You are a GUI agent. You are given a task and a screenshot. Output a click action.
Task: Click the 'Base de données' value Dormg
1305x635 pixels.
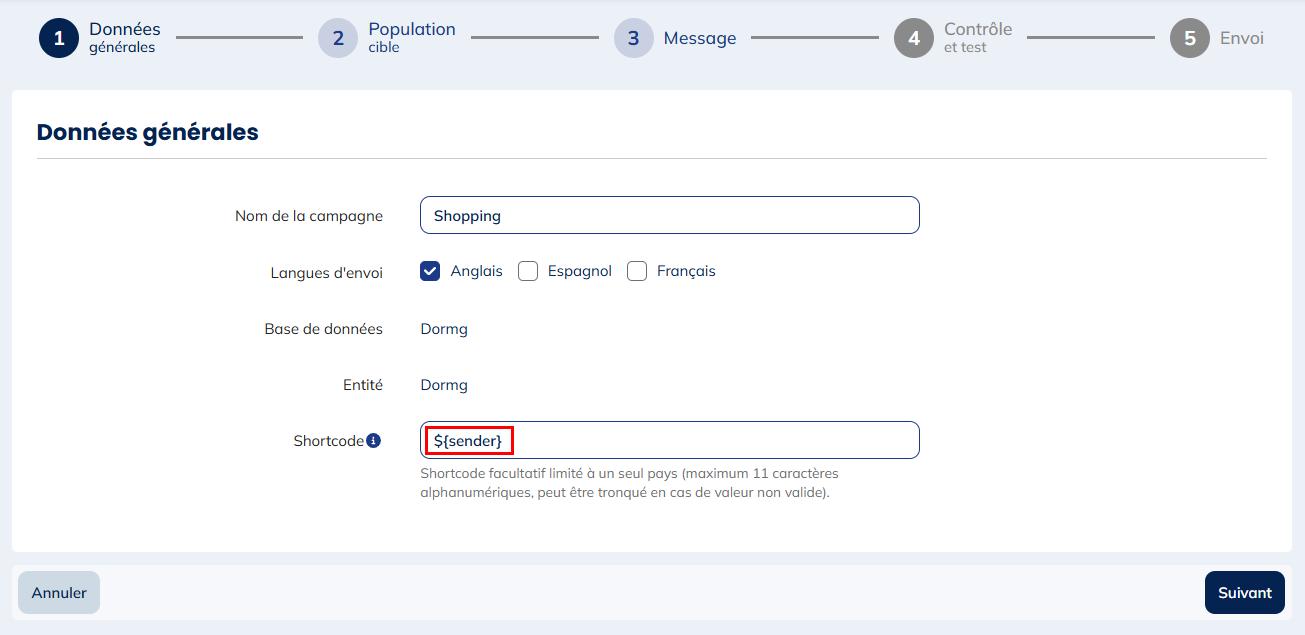click(444, 329)
